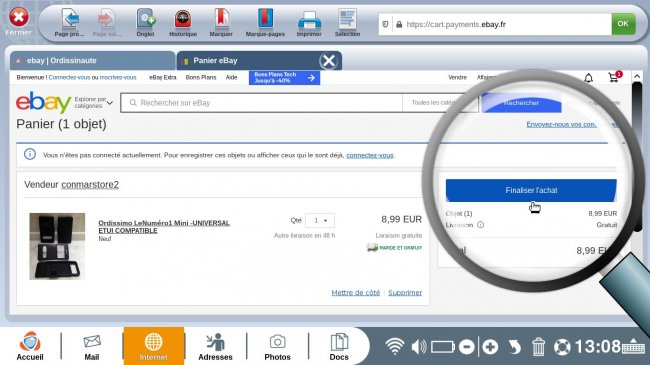The image size is (650, 365).
Task: Expand Explorer par catégories menu
Action: coord(94,102)
